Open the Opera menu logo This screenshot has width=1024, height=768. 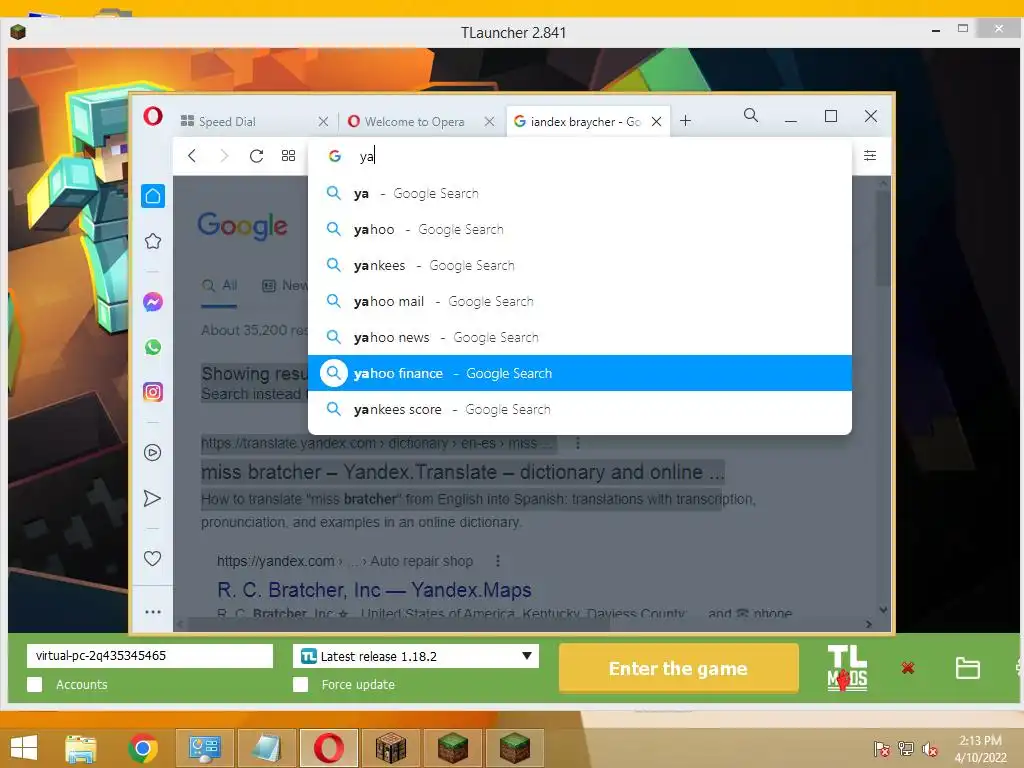(x=153, y=116)
